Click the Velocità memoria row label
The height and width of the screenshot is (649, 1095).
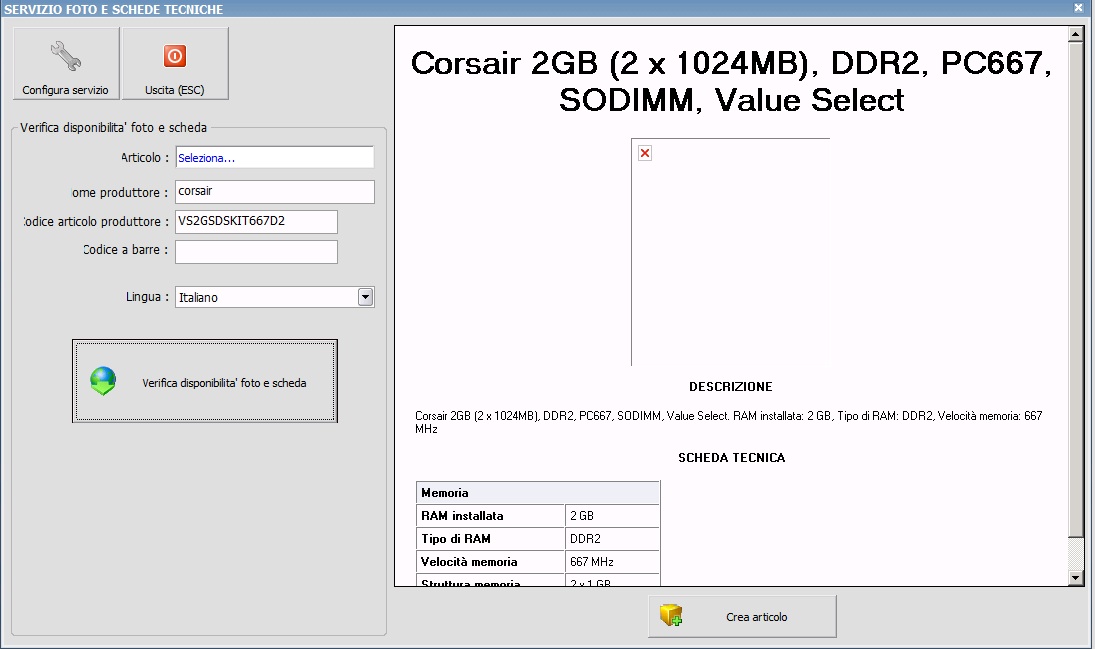(x=469, y=562)
